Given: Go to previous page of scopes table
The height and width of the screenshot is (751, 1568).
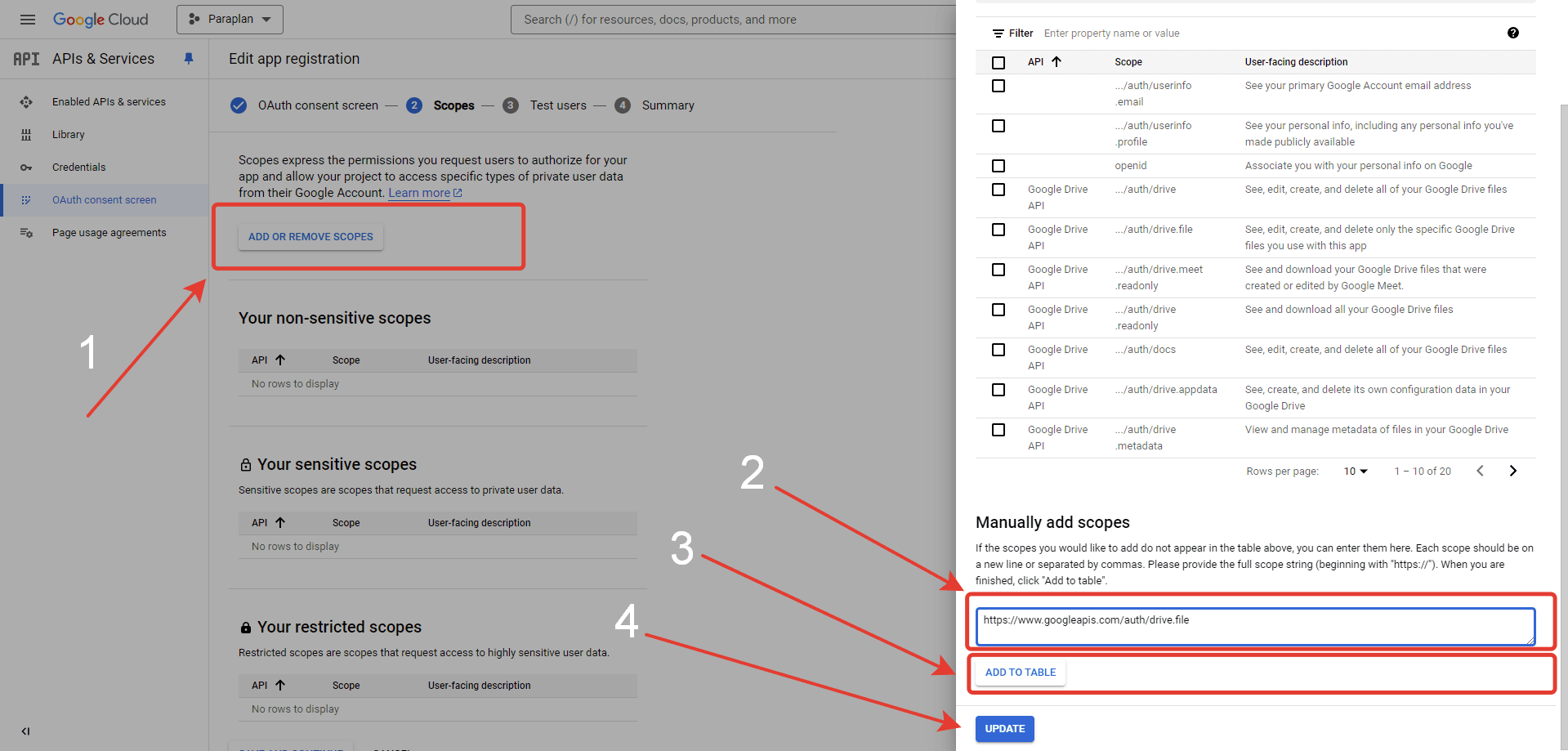Looking at the screenshot, I should (1480, 471).
